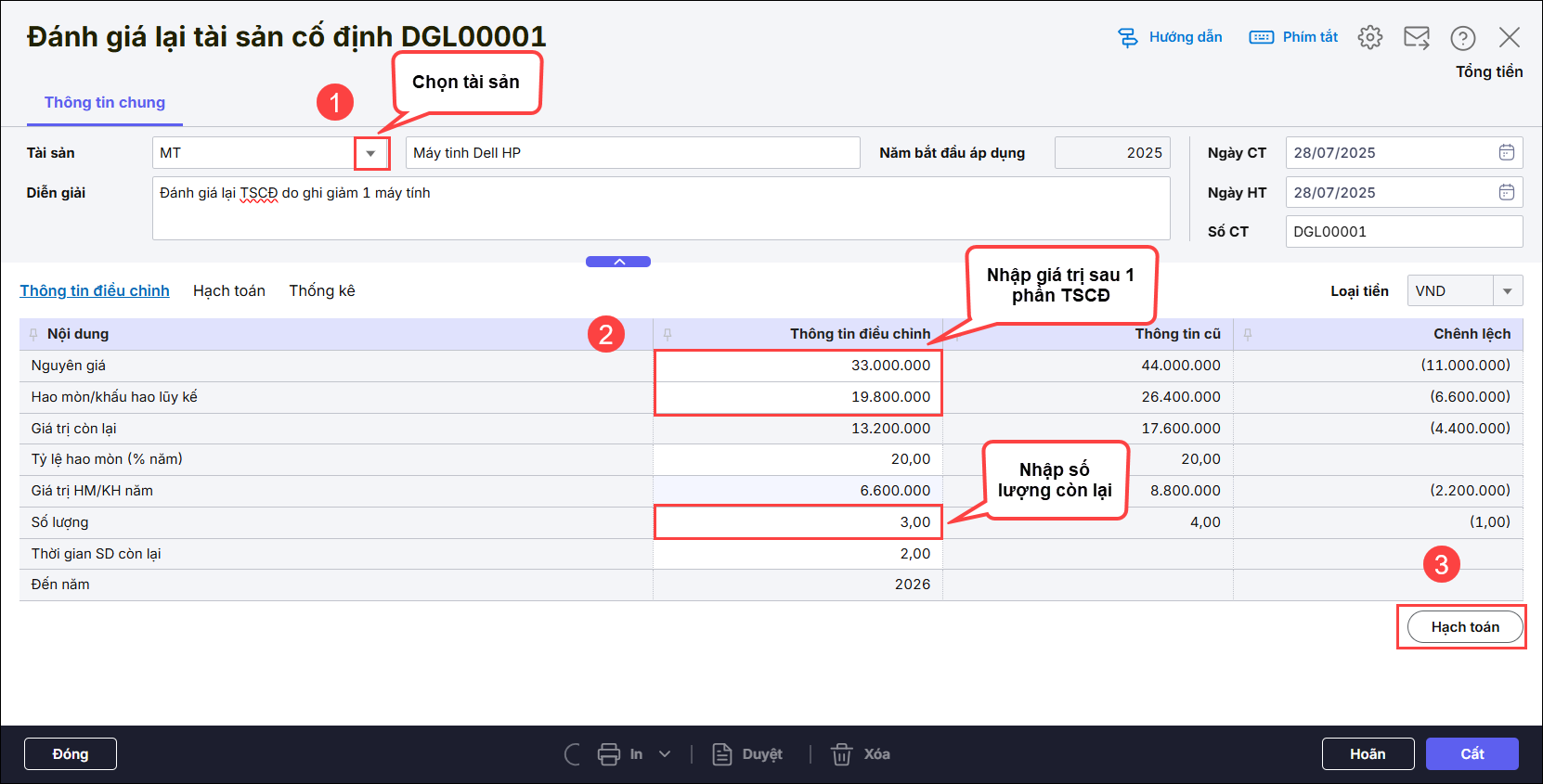The height and width of the screenshot is (784, 1543).
Task: Open calendar picker for Ngày HT
Action: click(1506, 192)
